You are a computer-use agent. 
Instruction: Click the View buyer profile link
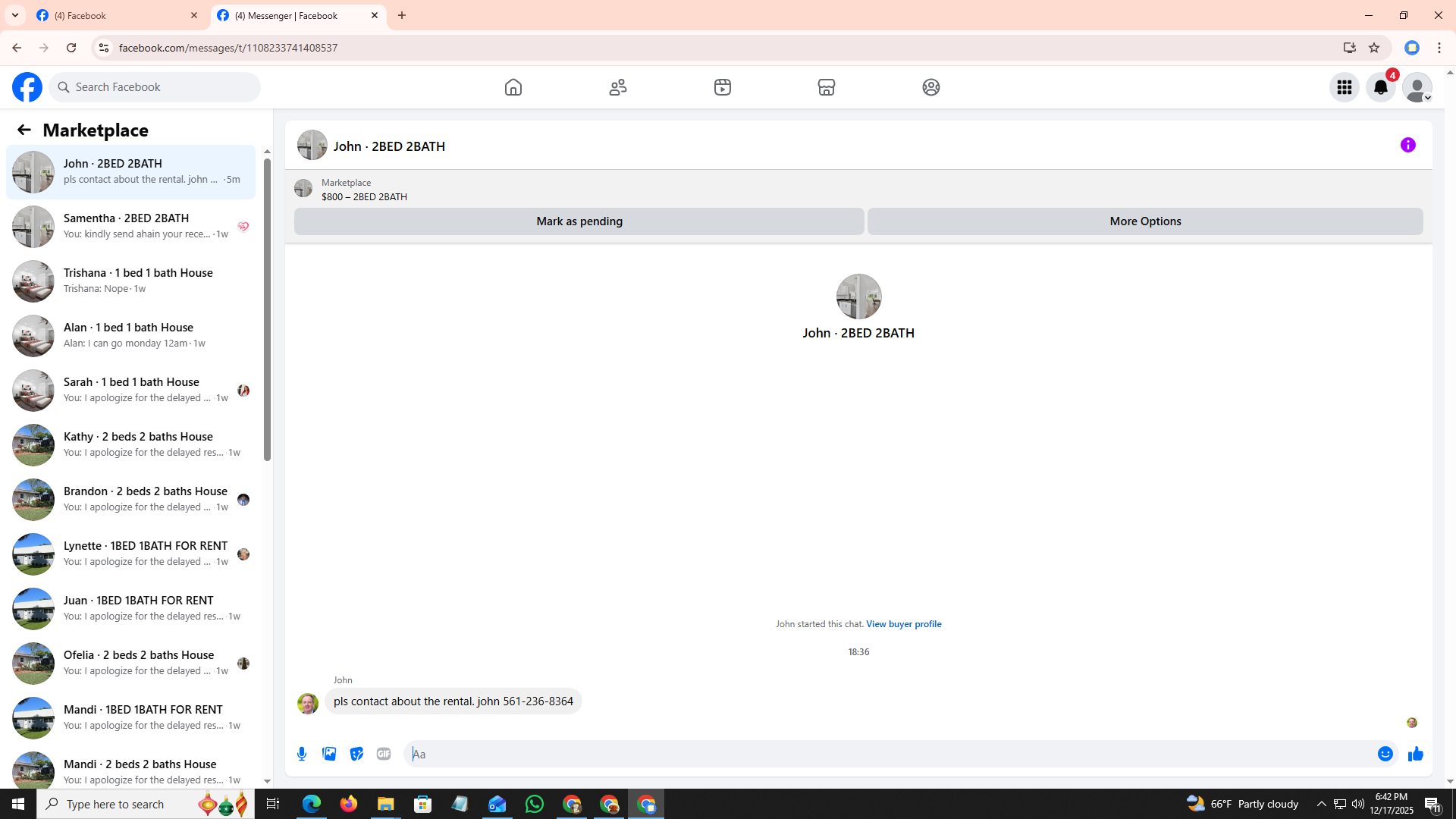(x=903, y=624)
